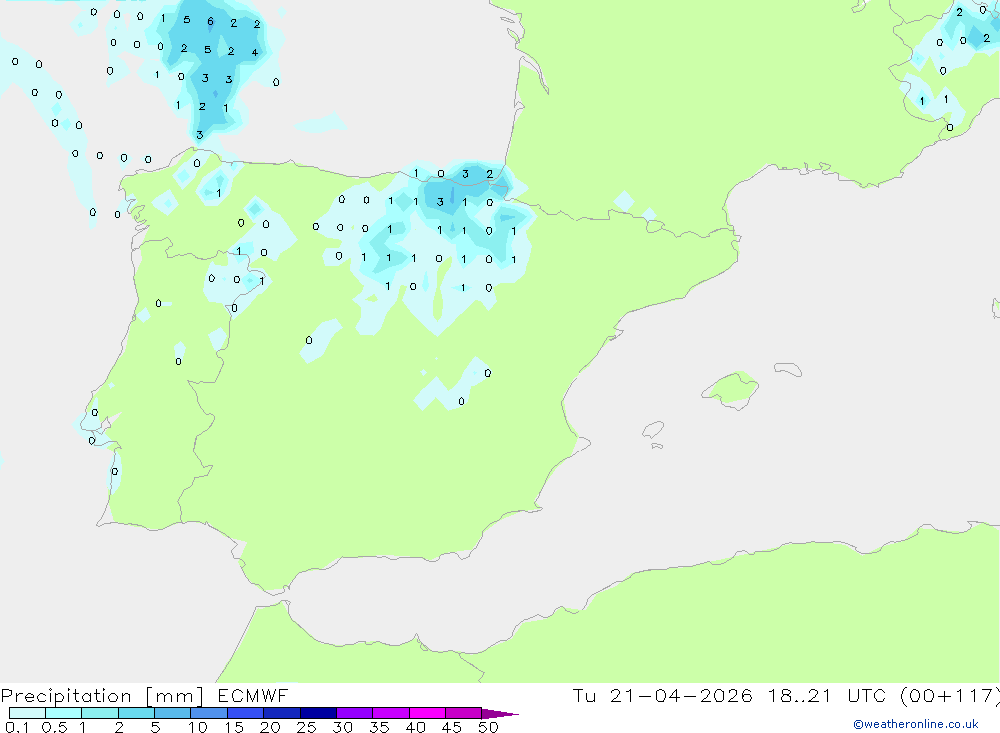
Task: Choose the legend swatch between 20 and 25
Action: [282, 713]
